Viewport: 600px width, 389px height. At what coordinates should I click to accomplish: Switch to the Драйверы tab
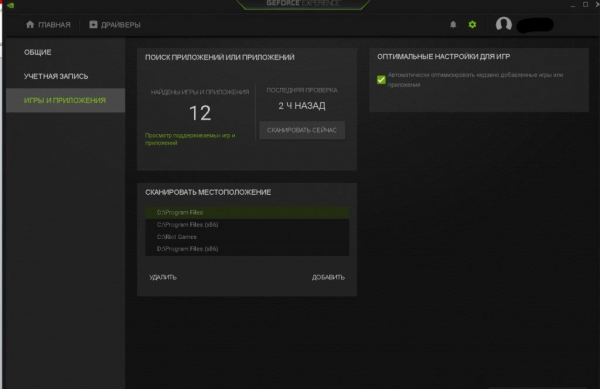(x=115, y=25)
